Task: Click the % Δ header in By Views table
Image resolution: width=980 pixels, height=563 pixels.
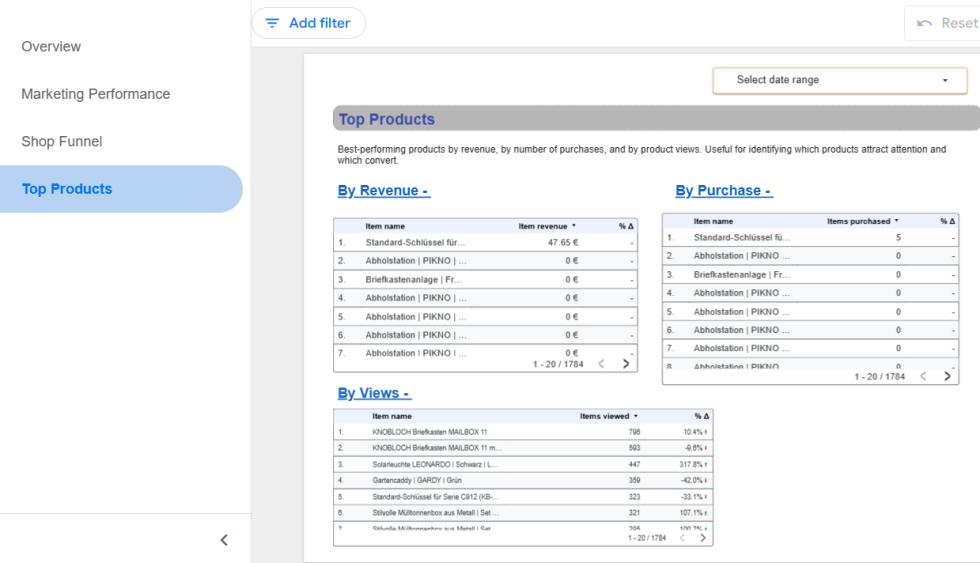Action: [701, 416]
